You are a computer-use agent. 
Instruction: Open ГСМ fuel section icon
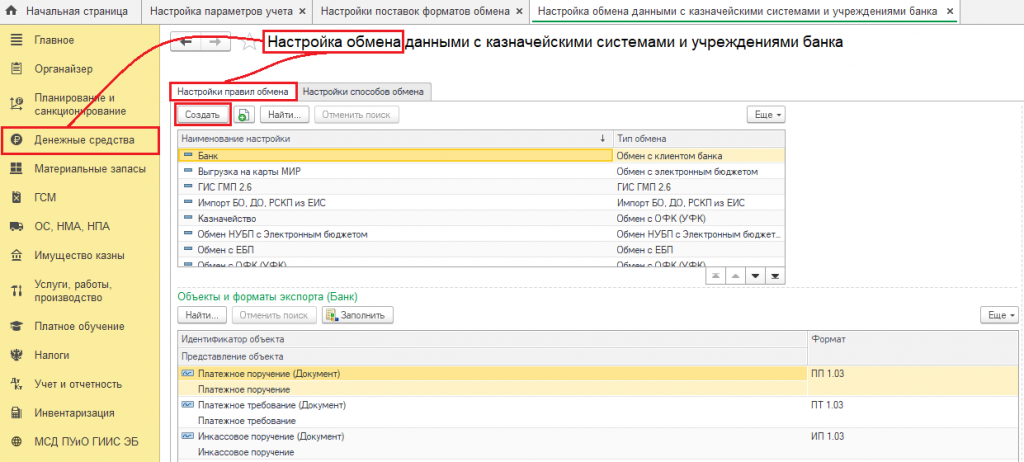[x=17, y=197]
